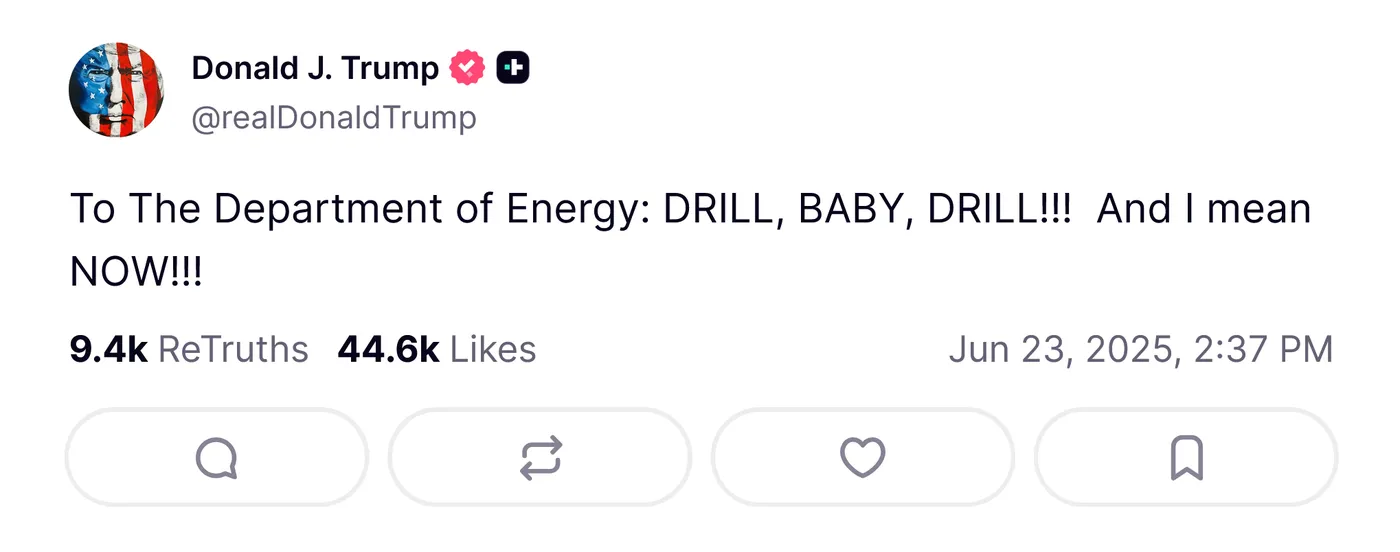Click the "2:37 PM" time text
This screenshot has height=552, width=1400.
1262,349
